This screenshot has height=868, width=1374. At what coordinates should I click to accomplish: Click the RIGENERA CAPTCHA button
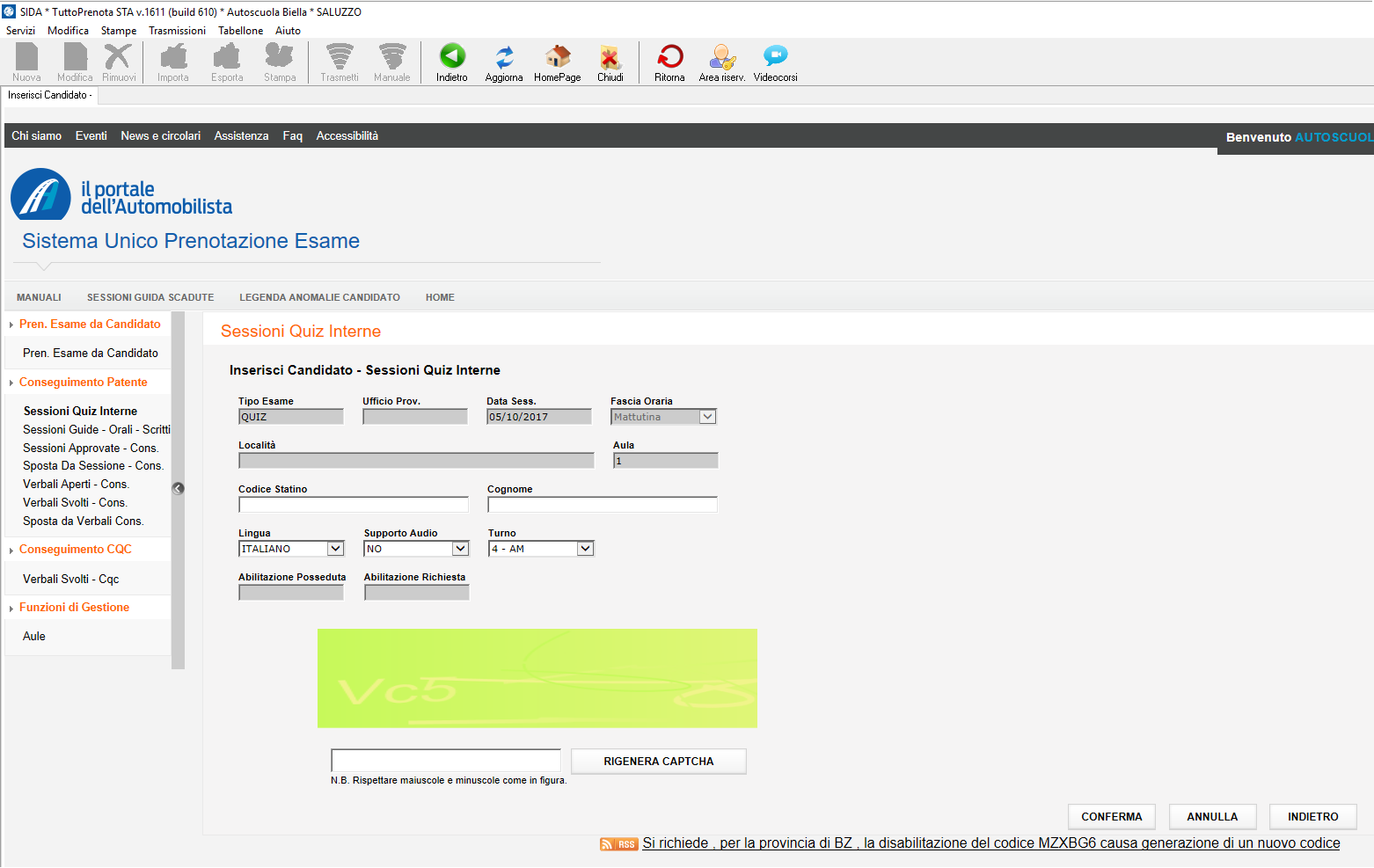tap(658, 762)
